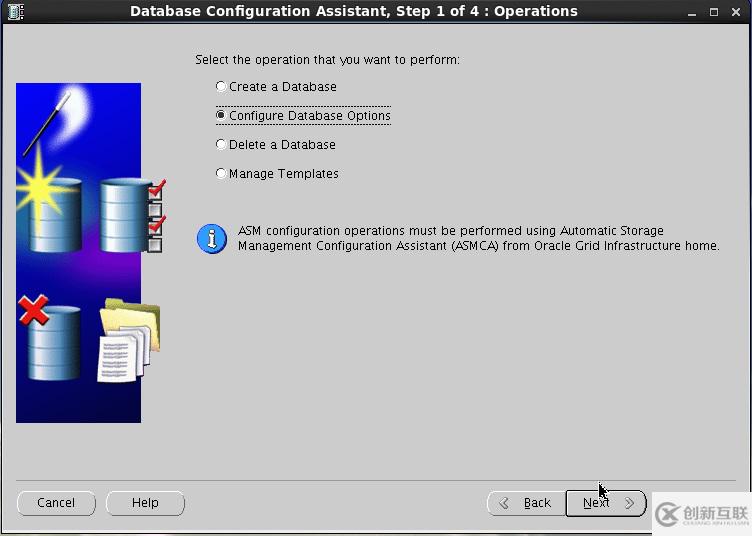Select the Manage Templates radio button

(x=221, y=174)
